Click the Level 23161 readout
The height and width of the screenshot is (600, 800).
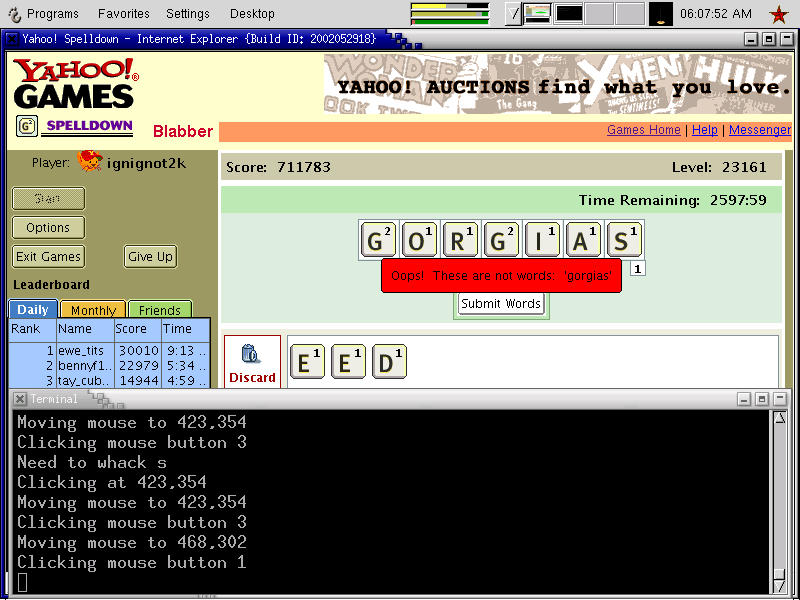click(719, 167)
